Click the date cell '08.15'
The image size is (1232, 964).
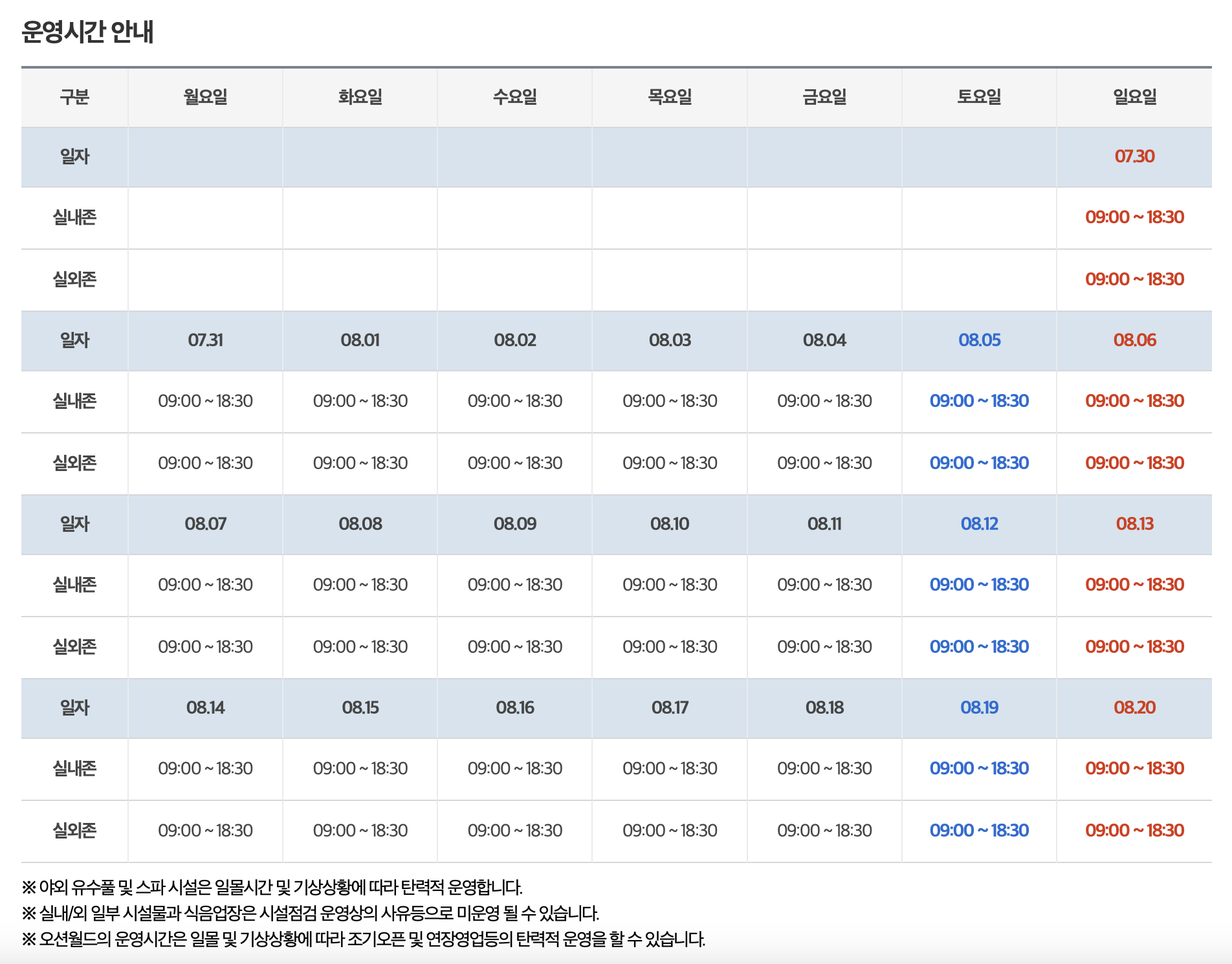pos(360,708)
